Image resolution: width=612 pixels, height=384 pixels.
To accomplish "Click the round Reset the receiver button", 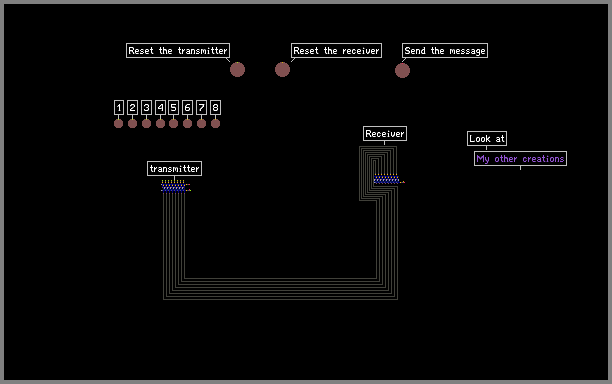I will [x=282, y=69].
